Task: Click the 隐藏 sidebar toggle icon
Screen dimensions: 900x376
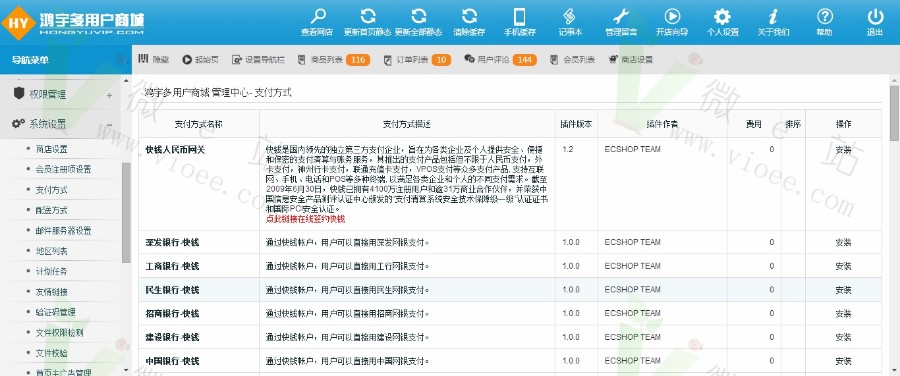Action: pyautogui.click(x=143, y=59)
